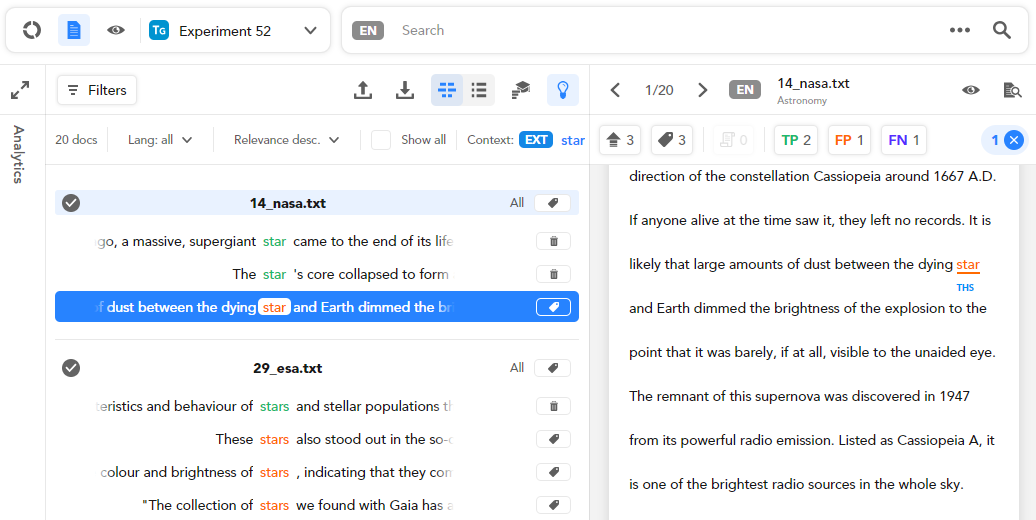Screen dimensions: 1036x520
Task: Click in the Search input field
Action: pos(660,30)
